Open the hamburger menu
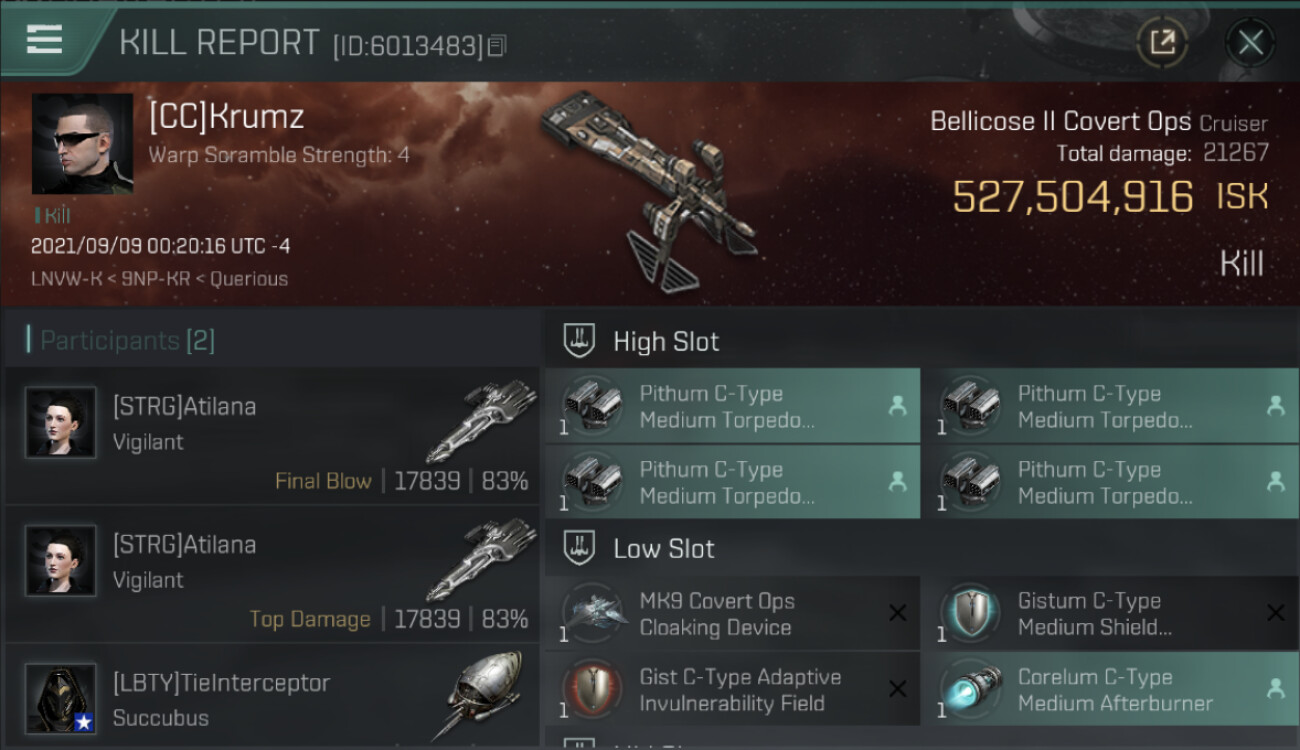 [45, 39]
